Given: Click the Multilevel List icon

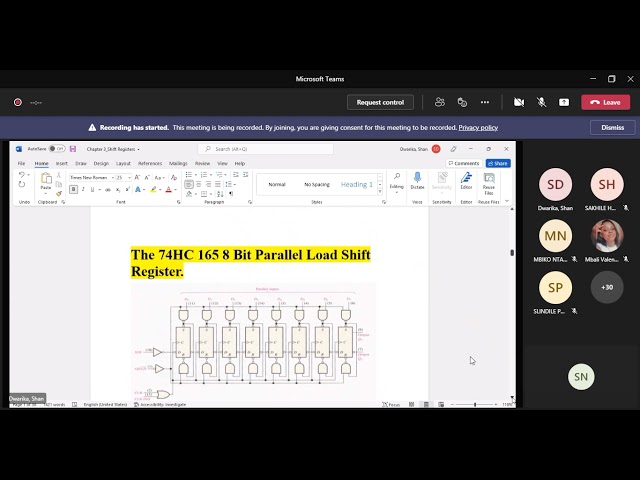Looking at the screenshot, I should [x=219, y=175].
